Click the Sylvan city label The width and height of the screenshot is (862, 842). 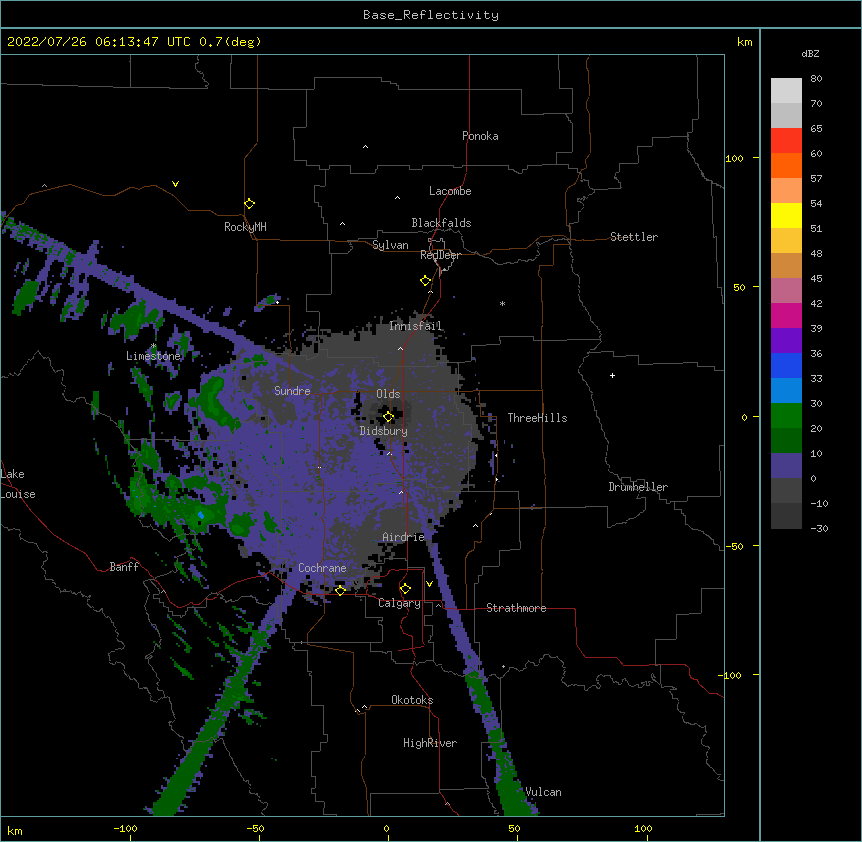pos(390,245)
